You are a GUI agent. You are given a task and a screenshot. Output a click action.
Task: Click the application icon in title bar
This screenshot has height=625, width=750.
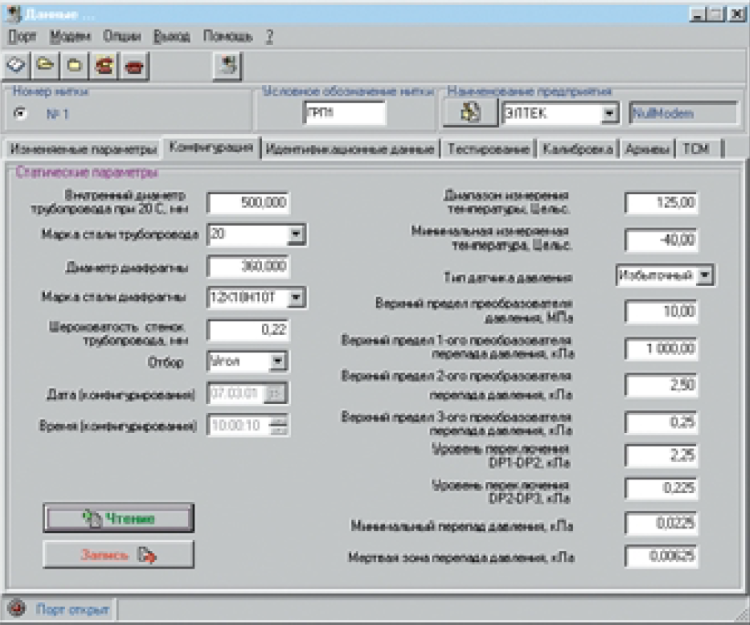[13, 14]
